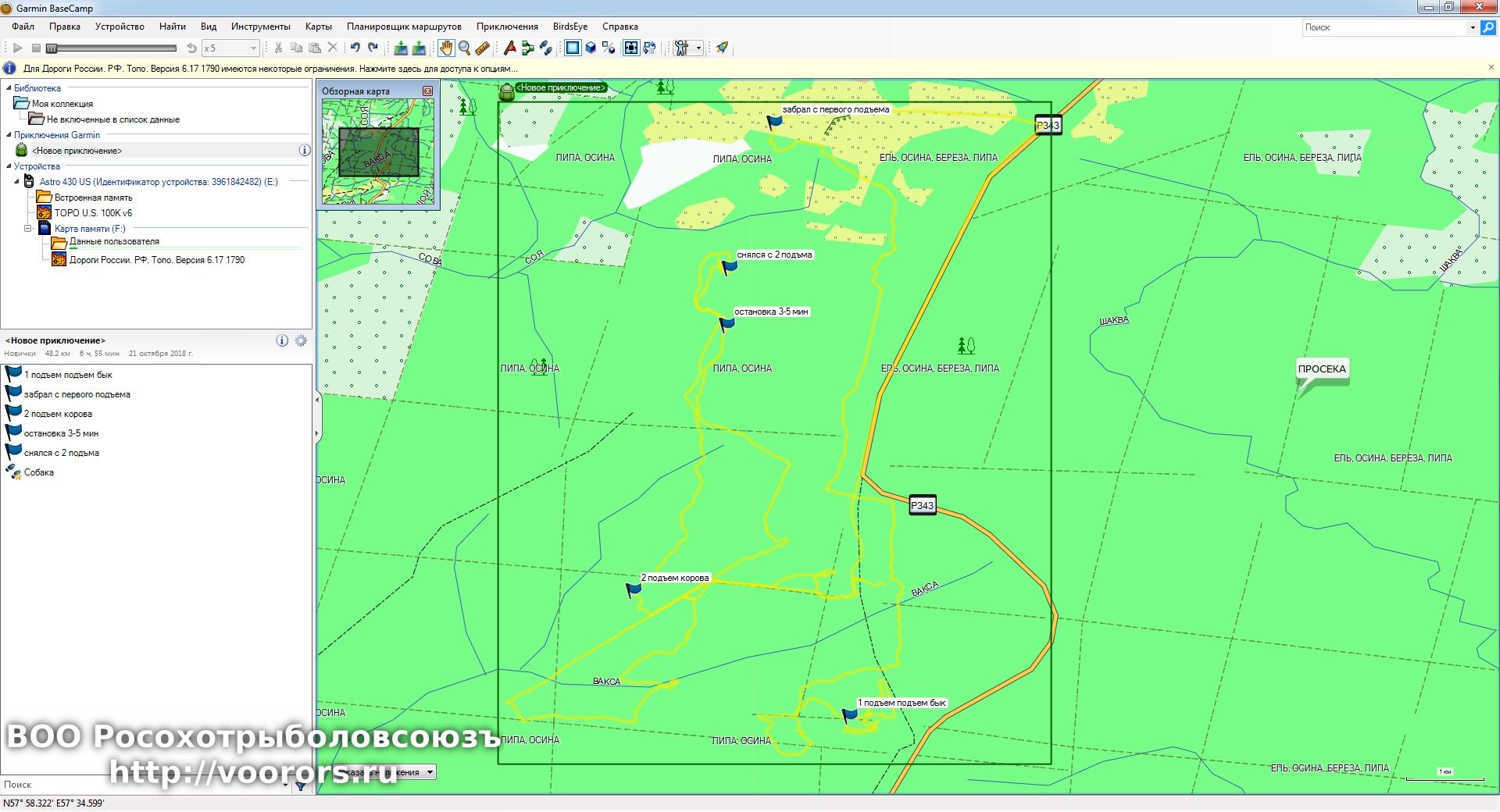Click the New Waypoint flag tool

(509, 48)
